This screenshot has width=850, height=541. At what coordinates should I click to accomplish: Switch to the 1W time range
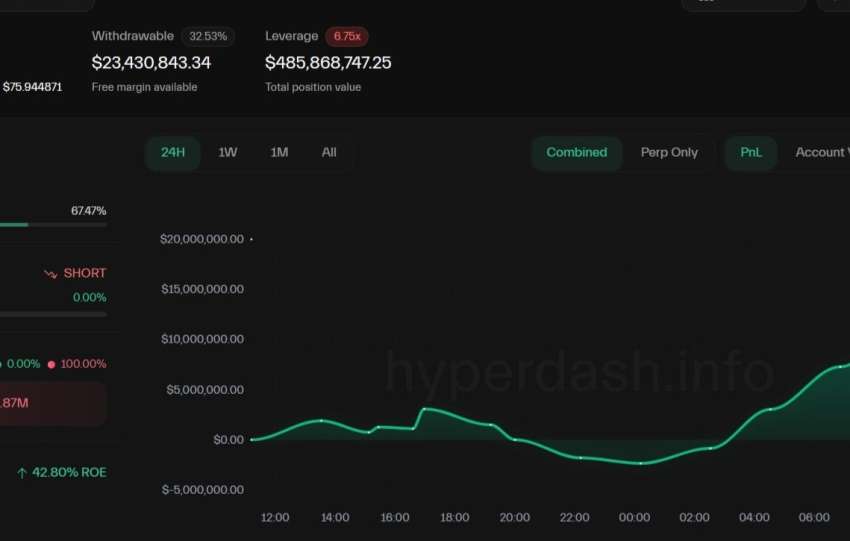[x=228, y=153]
